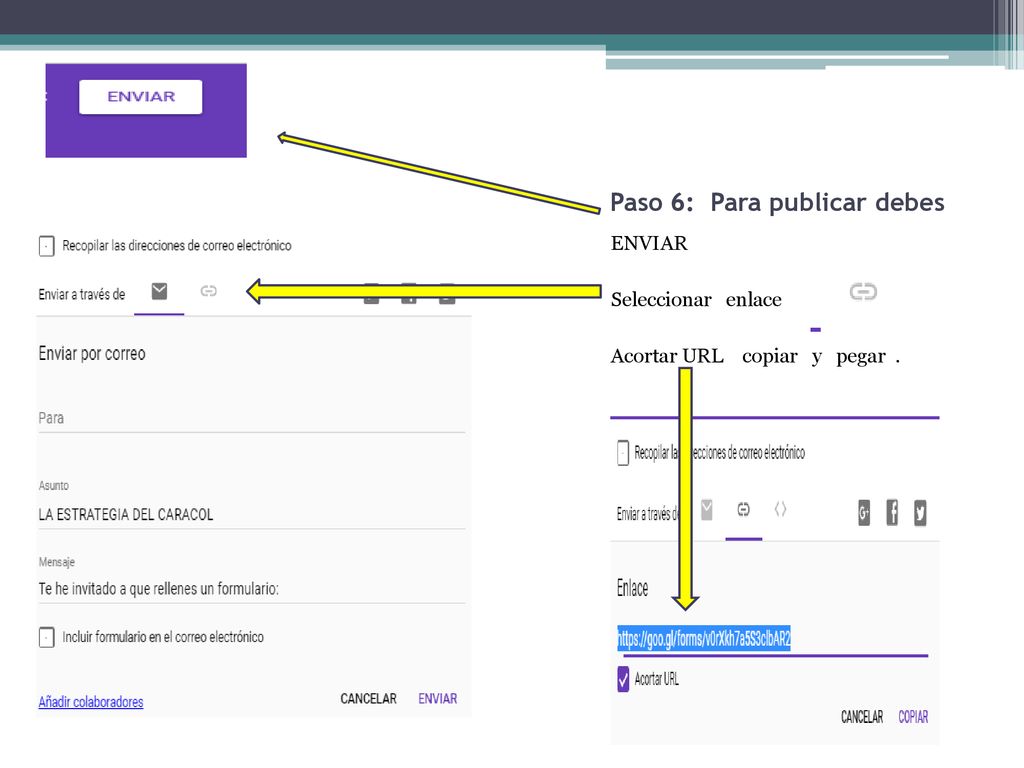Share via Twitter icon
Viewport: 1024px width, 768px height.
[x=920, y=513]
